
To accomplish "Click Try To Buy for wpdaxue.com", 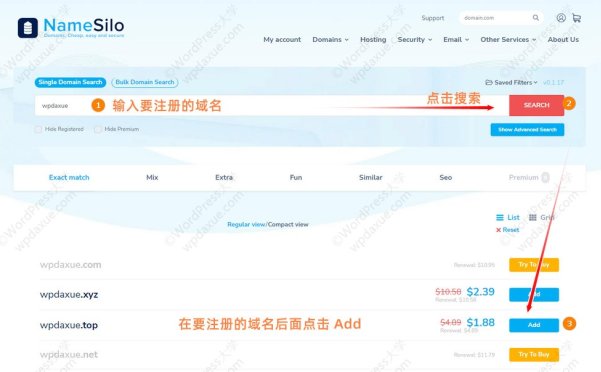I will tap(534, 265).
